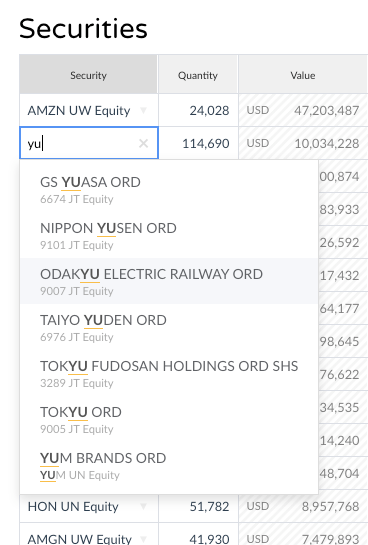This screenshot has width=368, height=545.
Task: Click the Quantity column header
Action: pos(198,74)
